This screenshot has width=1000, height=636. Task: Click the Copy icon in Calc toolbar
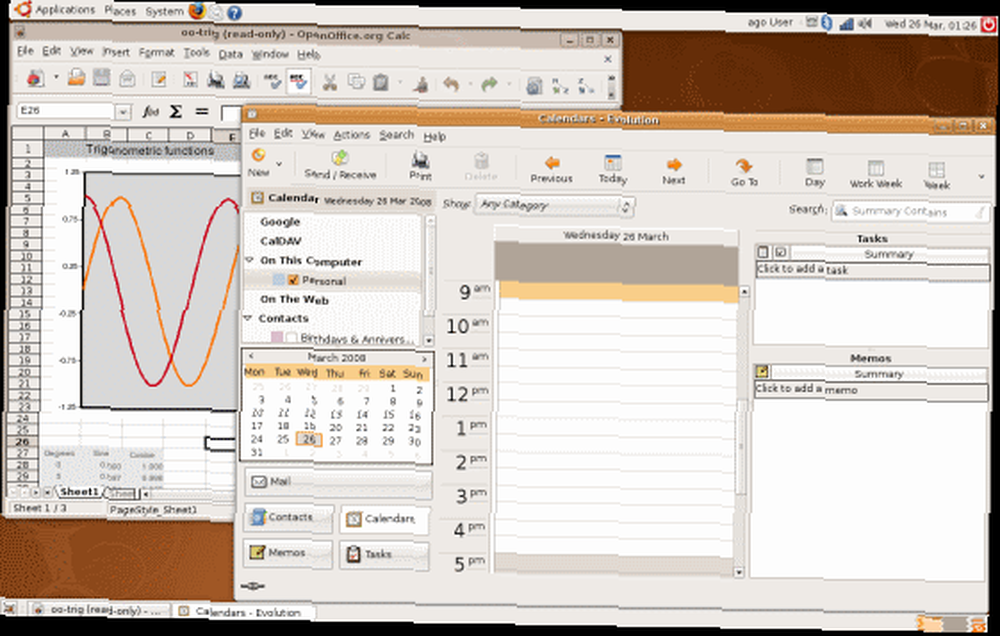click(355, 82)
